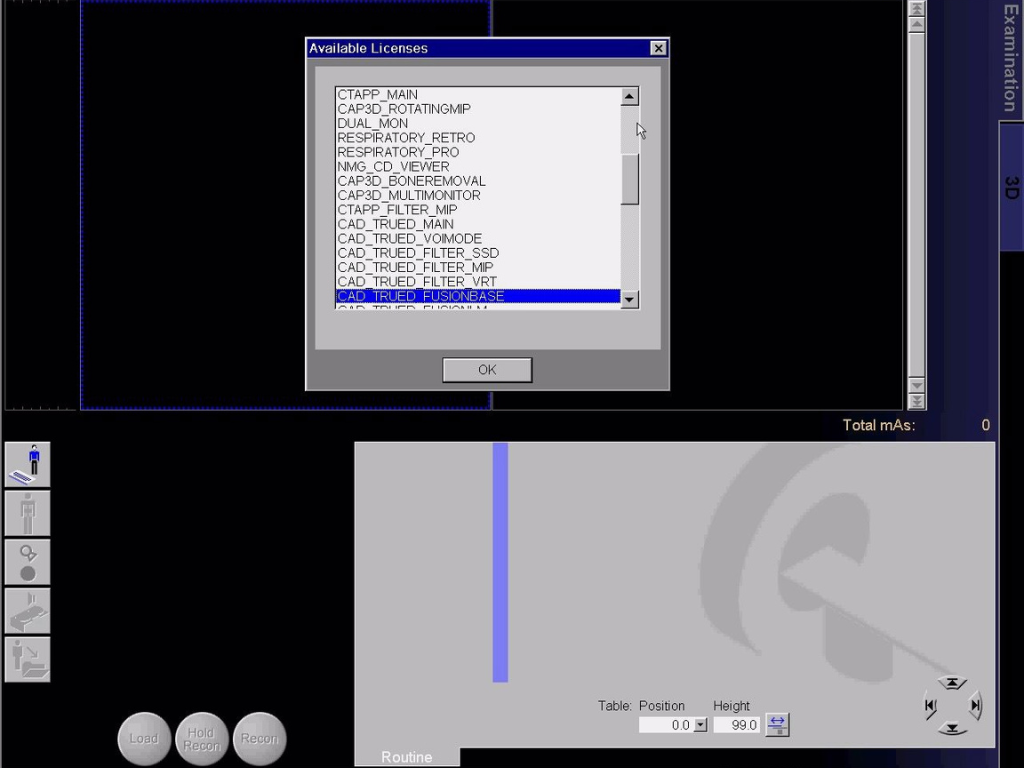Click the table Height input field
This screenshot has height=768, width=1024.
coord(737,725)
